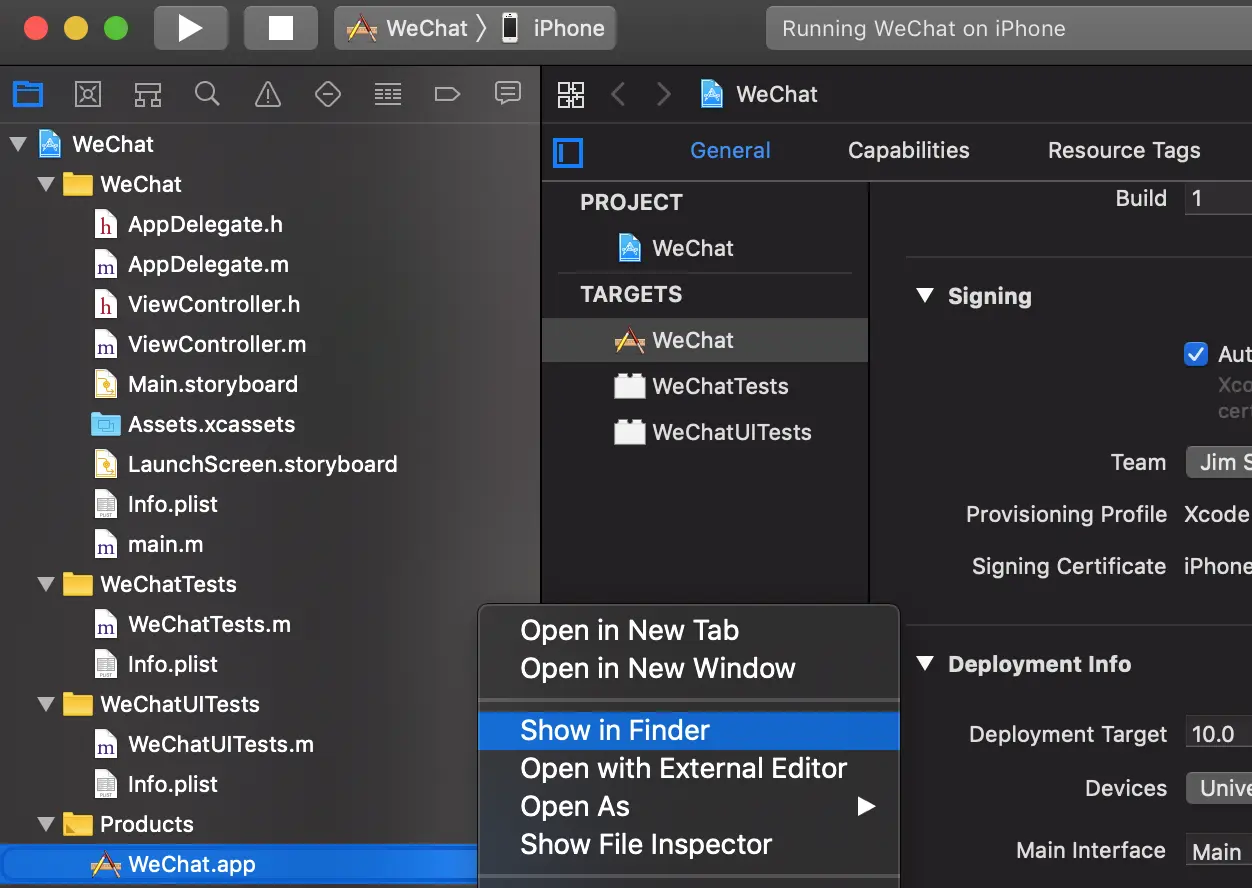1252x888 pixels.
Task: Open the Find navigator magnifier icon
Action: tap(207, 94)
